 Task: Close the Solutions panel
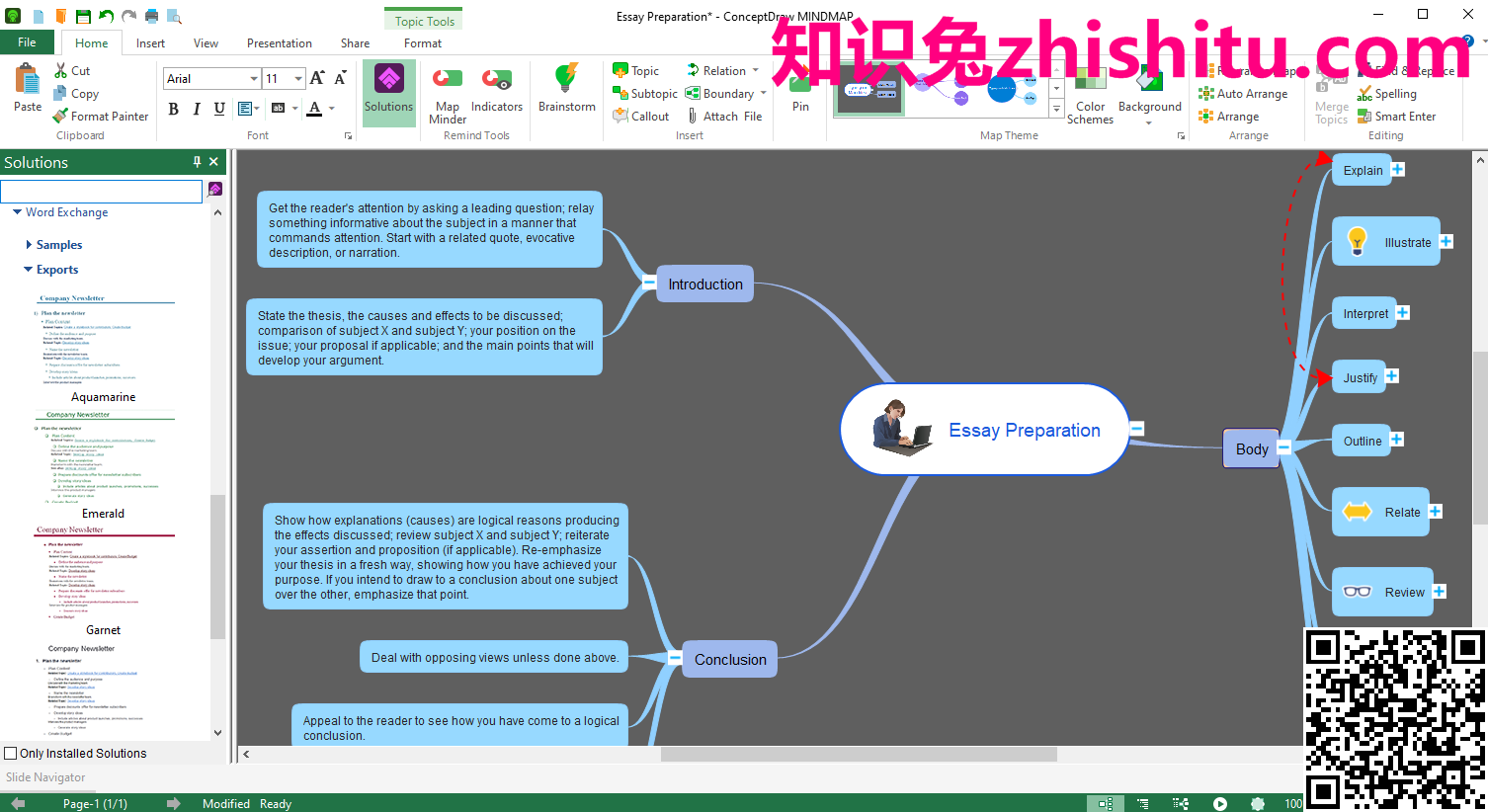point(213,162)
